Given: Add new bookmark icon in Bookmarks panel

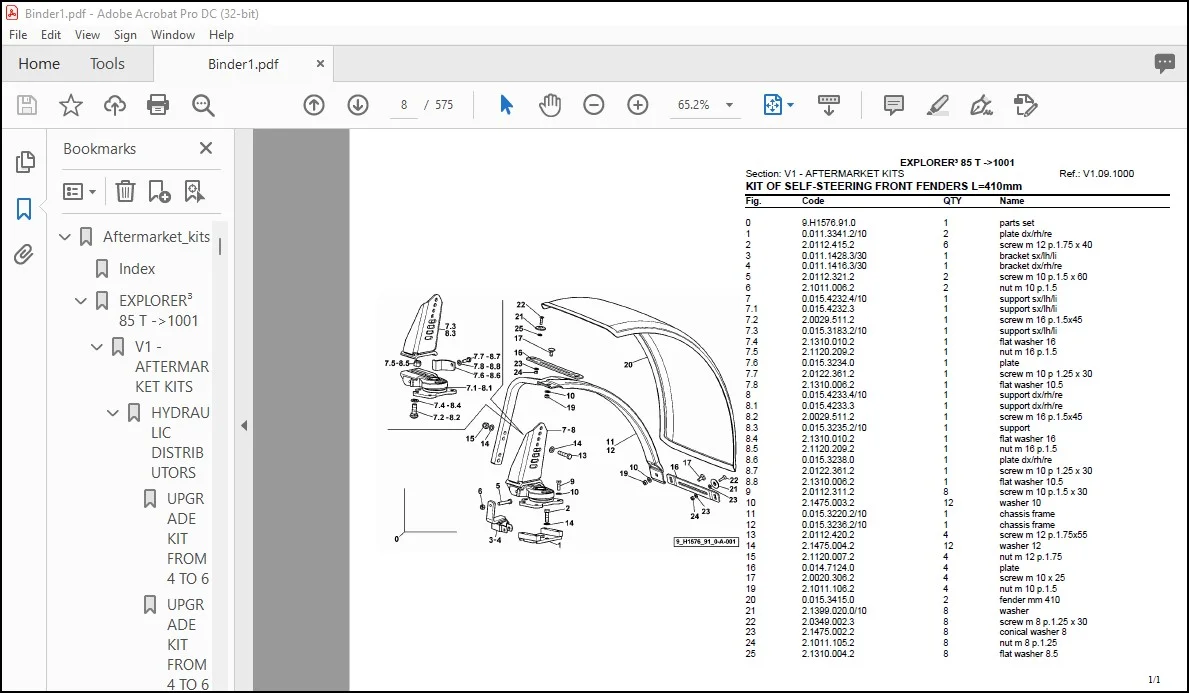Looking at the screenshot, I should (x=159, y=191).
